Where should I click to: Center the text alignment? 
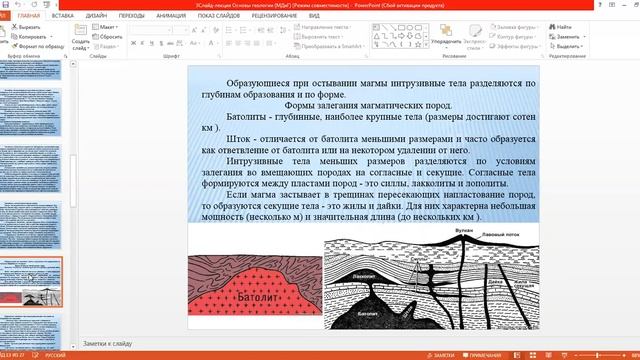point(238,43)
